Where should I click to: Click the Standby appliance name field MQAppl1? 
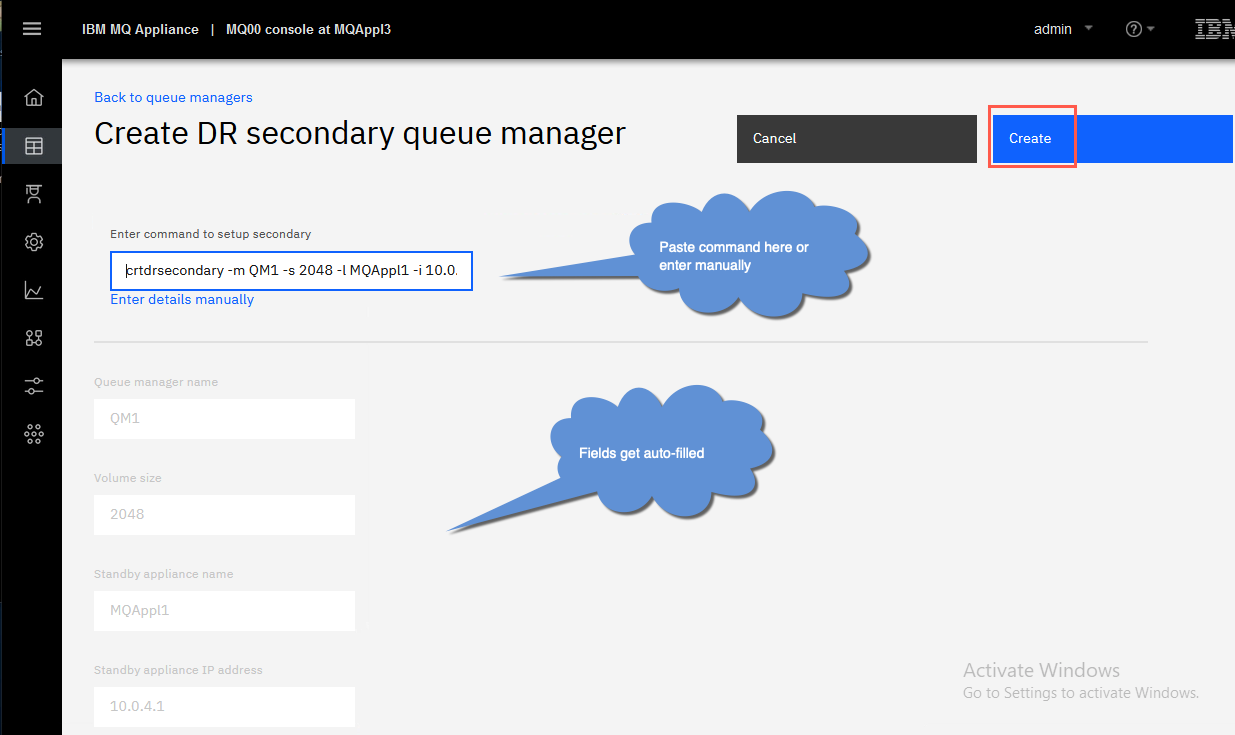click(225, 610)
